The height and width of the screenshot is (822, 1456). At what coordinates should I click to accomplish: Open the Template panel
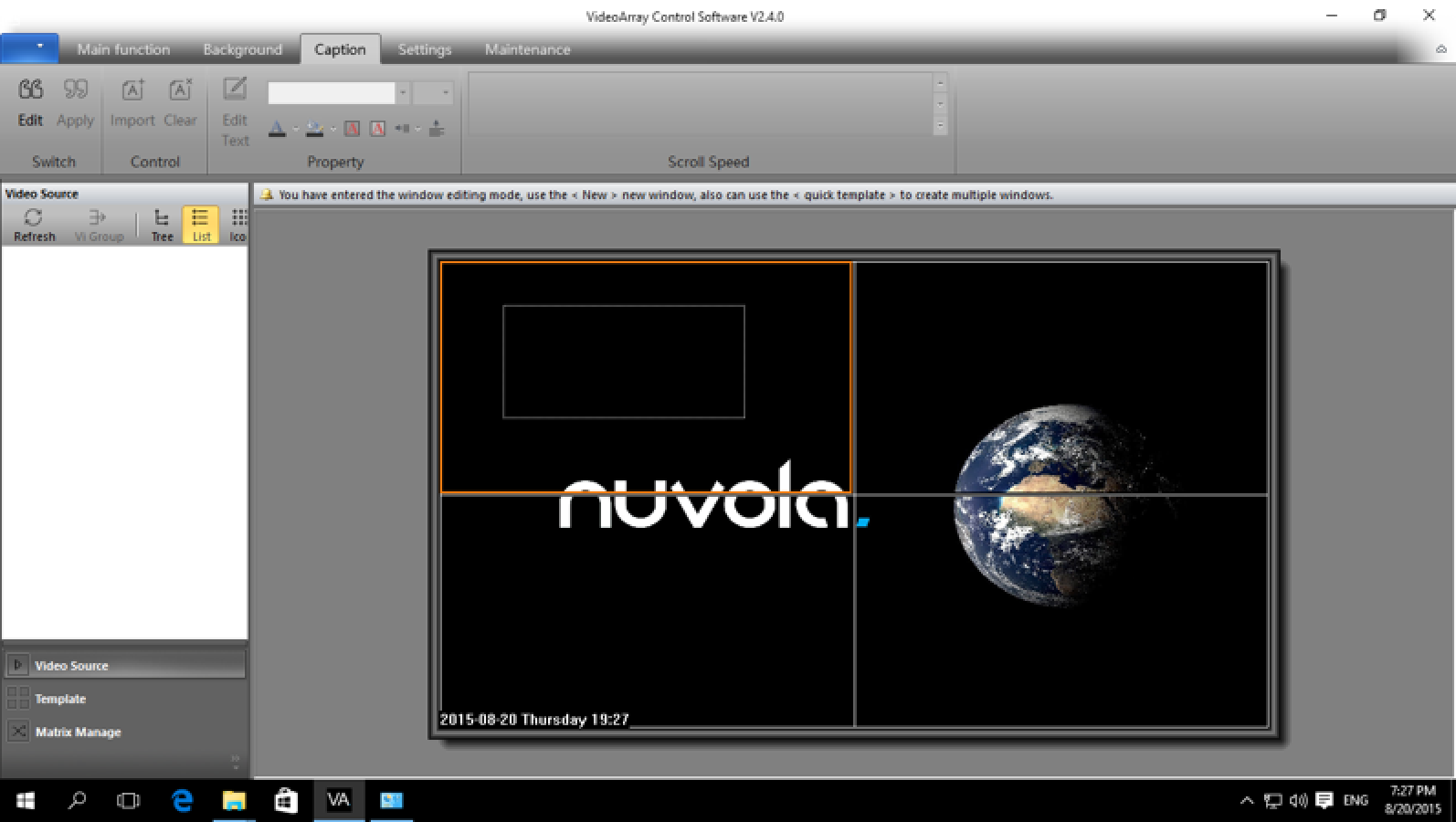[125, 699]
